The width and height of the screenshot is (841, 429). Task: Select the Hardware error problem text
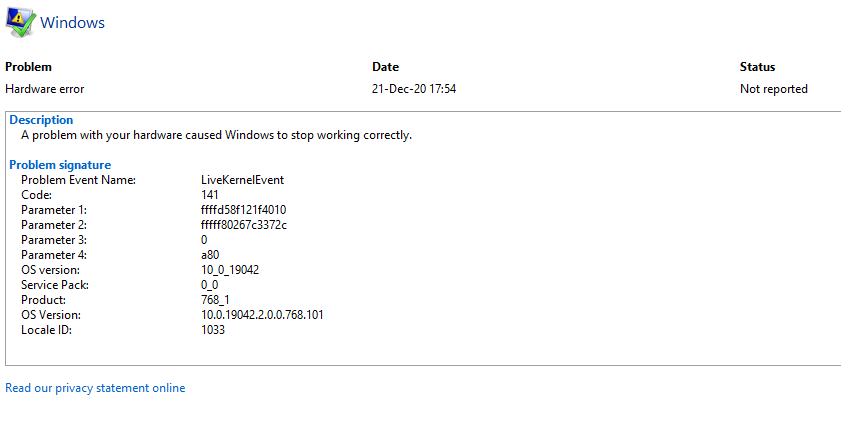(45, 89)
